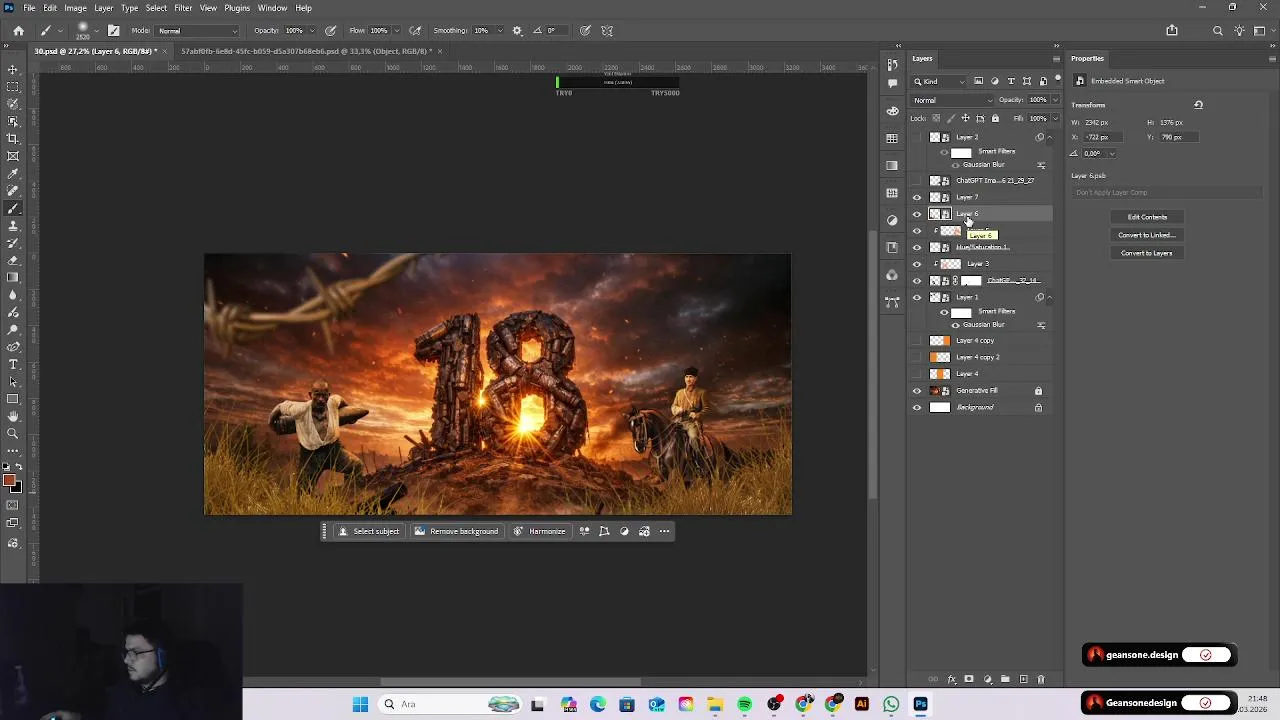
Task: Show the Layer 2 layer
Action: 917,137
